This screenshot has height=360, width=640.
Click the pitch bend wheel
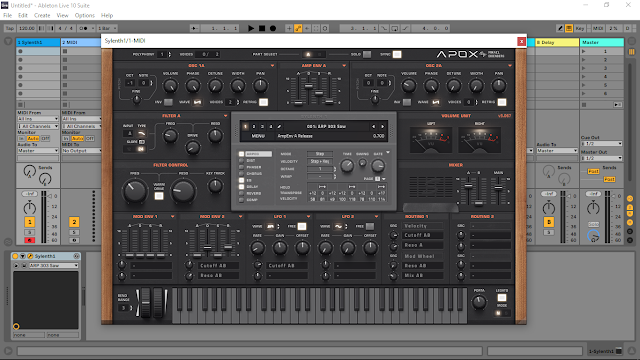point(146,302)
